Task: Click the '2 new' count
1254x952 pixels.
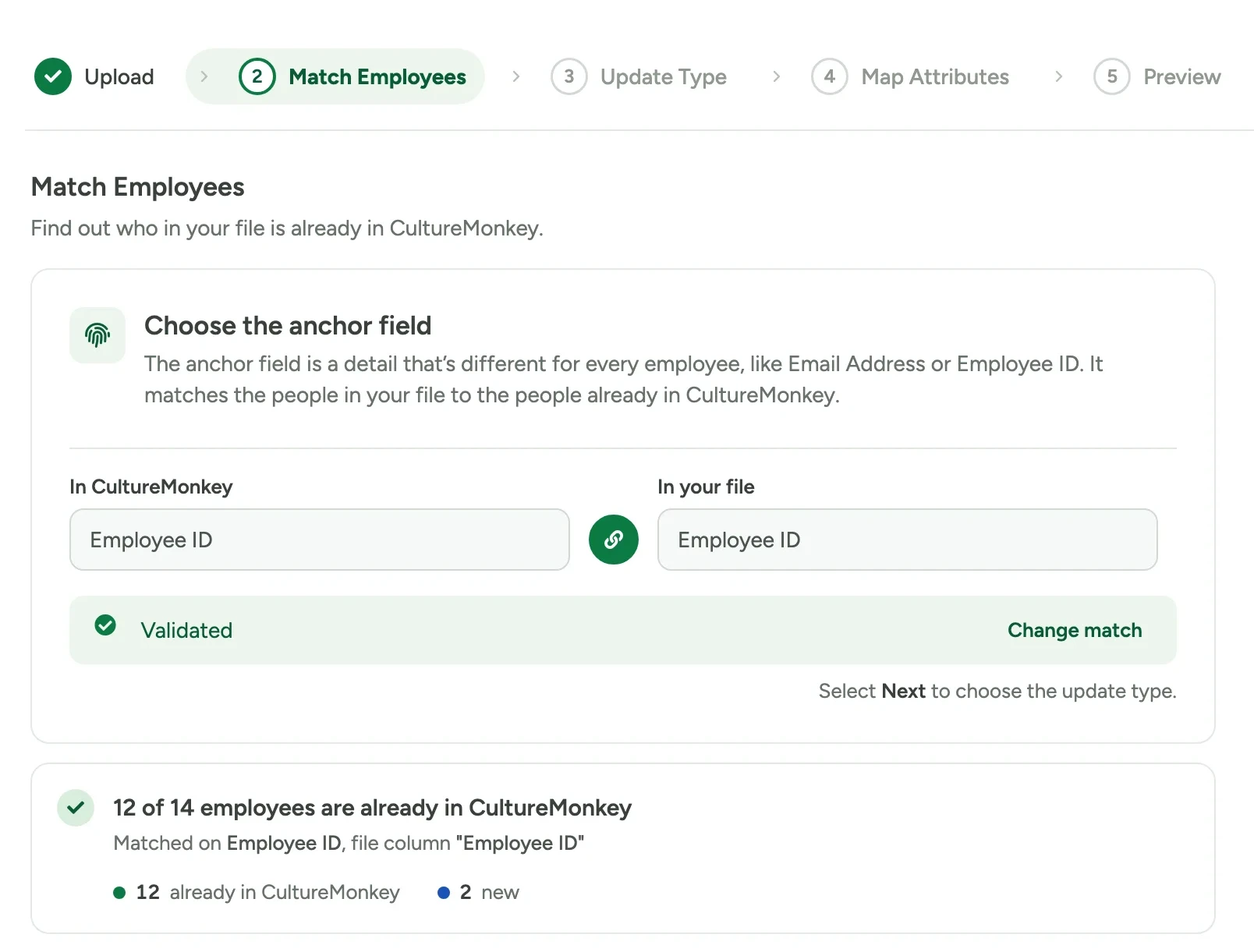Action: click(x=489, y=892)
